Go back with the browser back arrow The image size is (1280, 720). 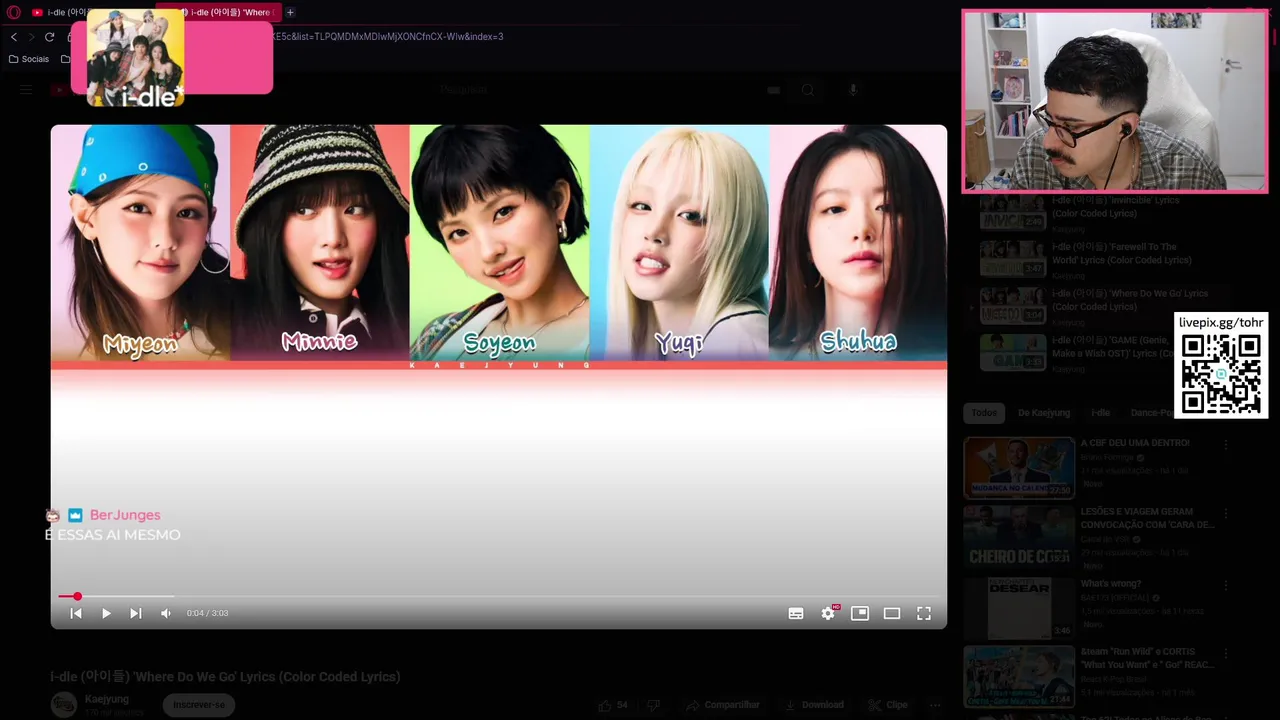(14, 36)
